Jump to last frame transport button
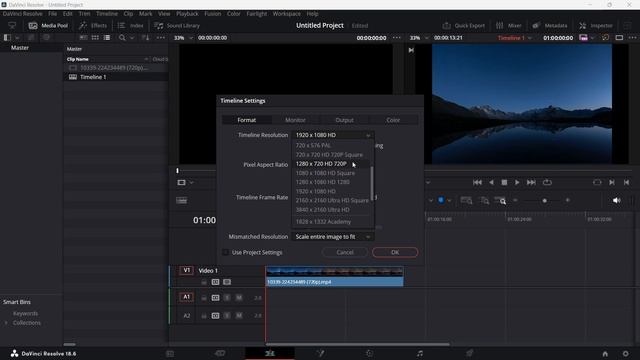Viewport: 640px width, 360px height. coord(531,182)
